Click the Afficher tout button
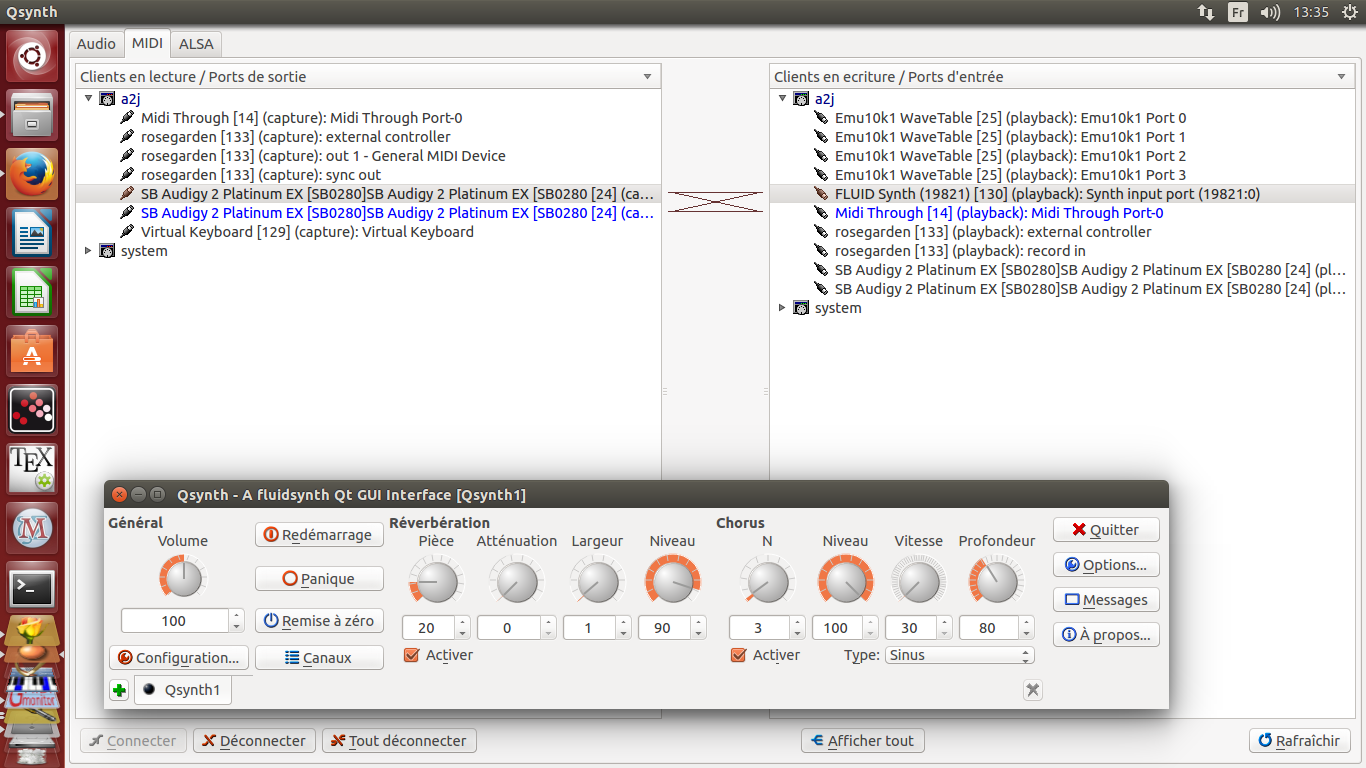This screenshot has width=1366, height=768. [863, 741]
